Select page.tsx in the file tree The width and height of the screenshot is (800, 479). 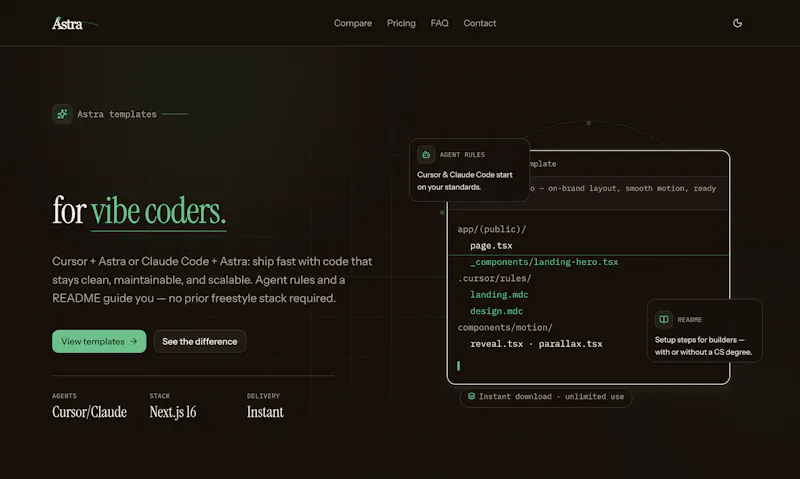[491, 246]
